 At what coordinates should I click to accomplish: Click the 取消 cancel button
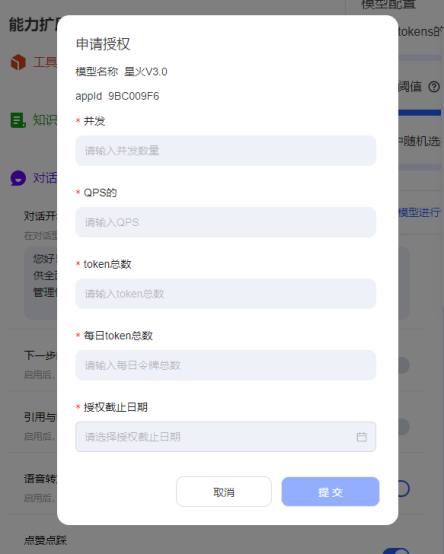pyautogui.click(x=224, y=491)
